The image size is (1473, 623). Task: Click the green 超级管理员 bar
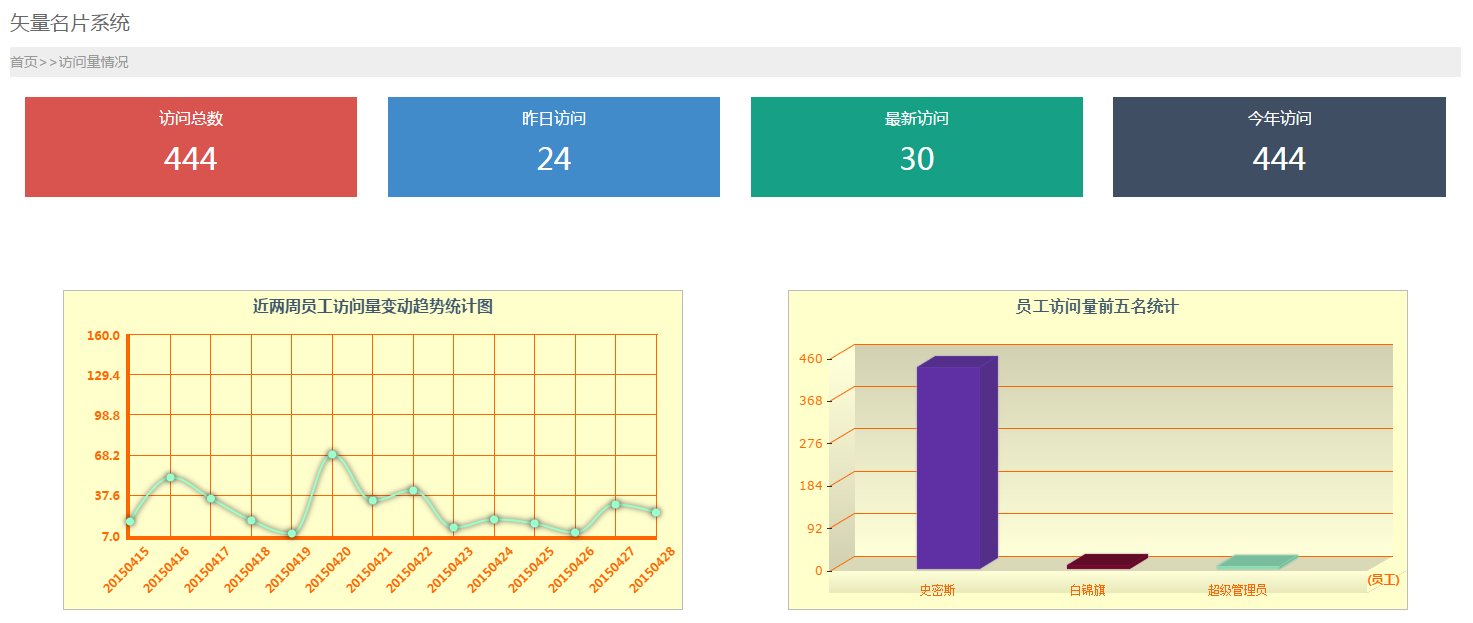1257,562
